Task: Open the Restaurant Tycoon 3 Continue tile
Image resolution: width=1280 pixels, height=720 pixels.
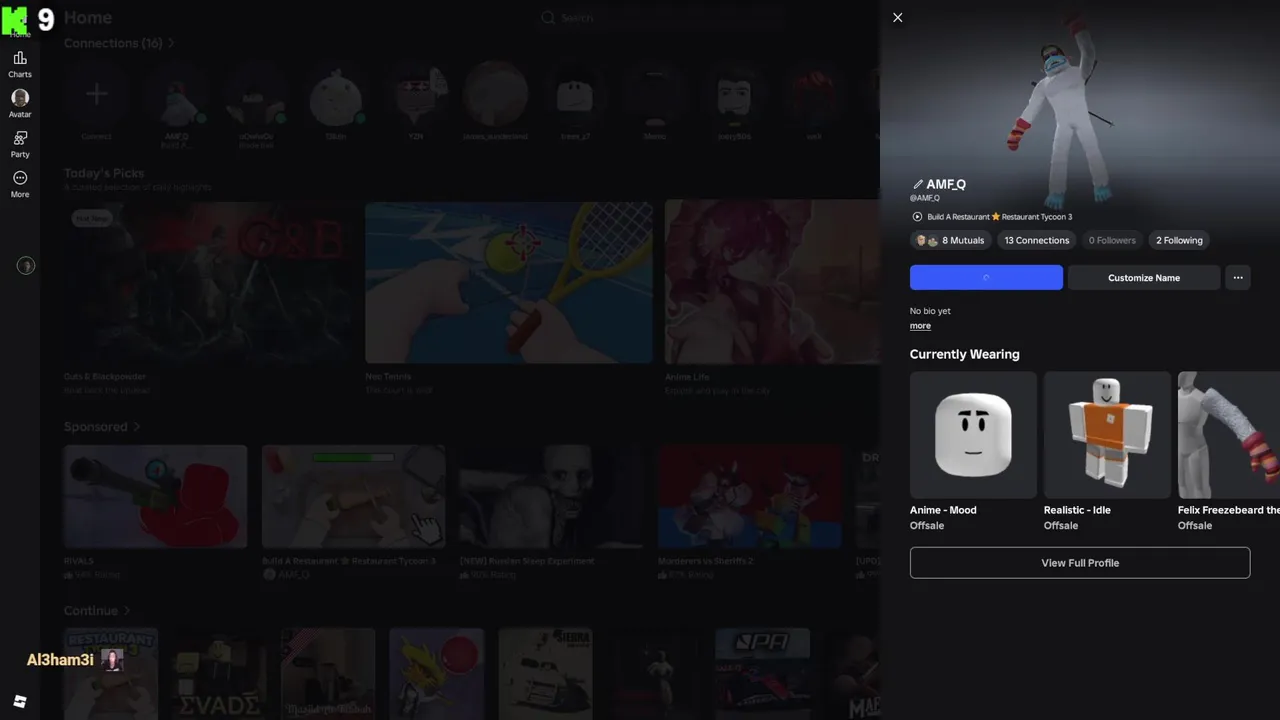Action: click(111, 673)
